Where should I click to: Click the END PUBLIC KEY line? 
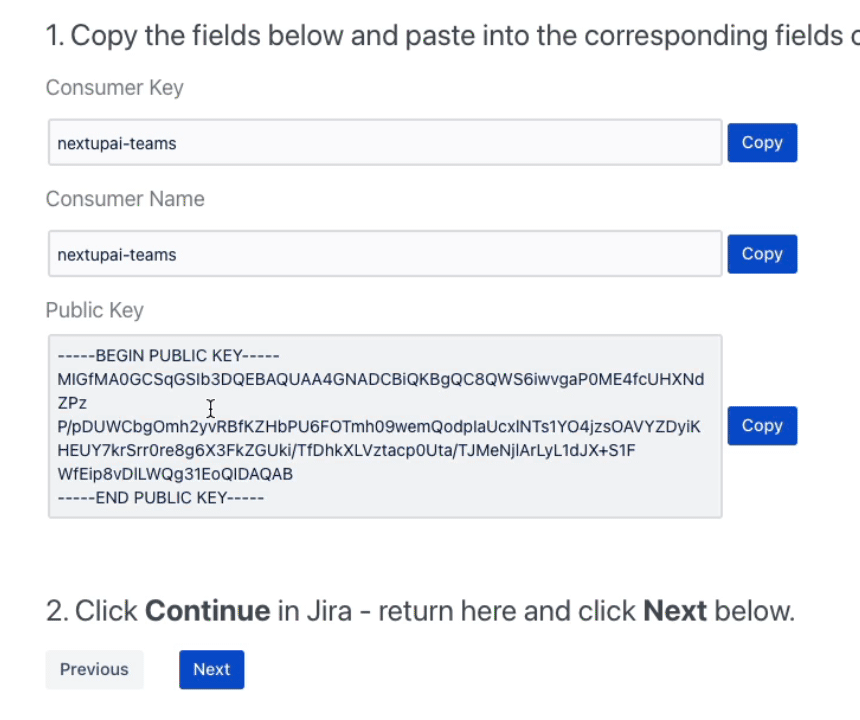pyautogui.click(x=161, y=498)
